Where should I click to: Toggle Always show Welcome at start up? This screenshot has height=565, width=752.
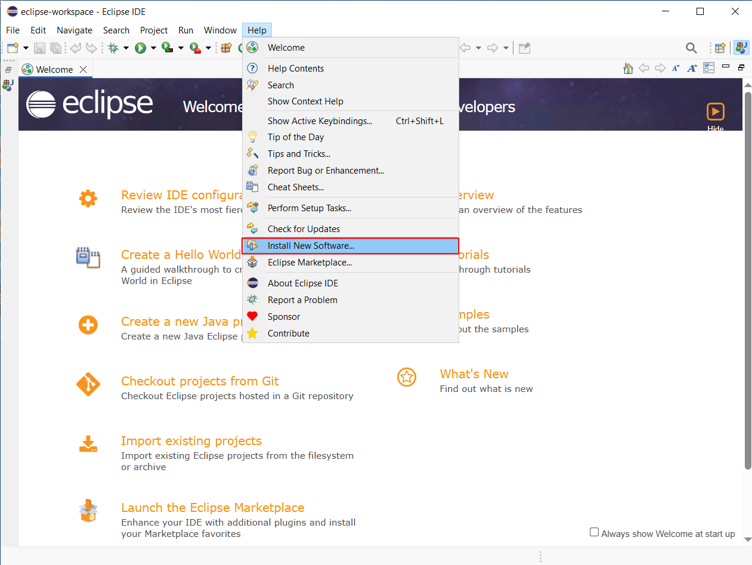pyautogui.click(x=594, y=532)
